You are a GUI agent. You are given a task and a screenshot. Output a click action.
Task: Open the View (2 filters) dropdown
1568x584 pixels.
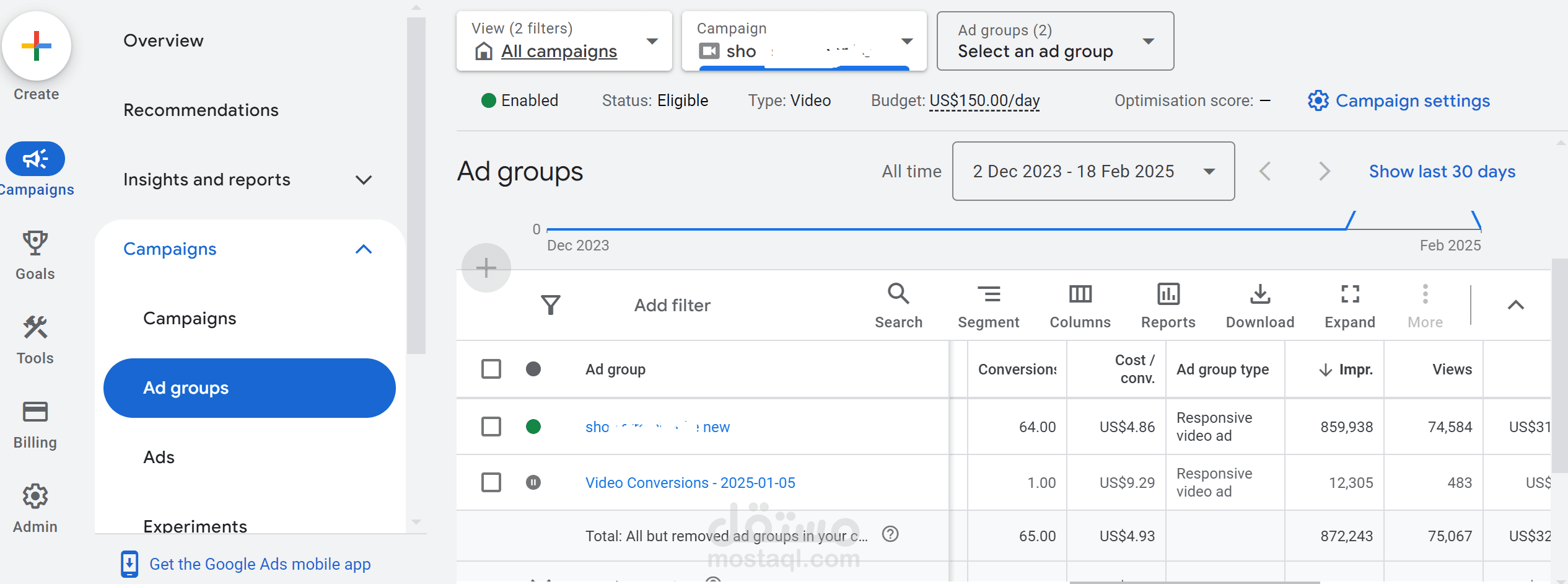tap(564, 41)
